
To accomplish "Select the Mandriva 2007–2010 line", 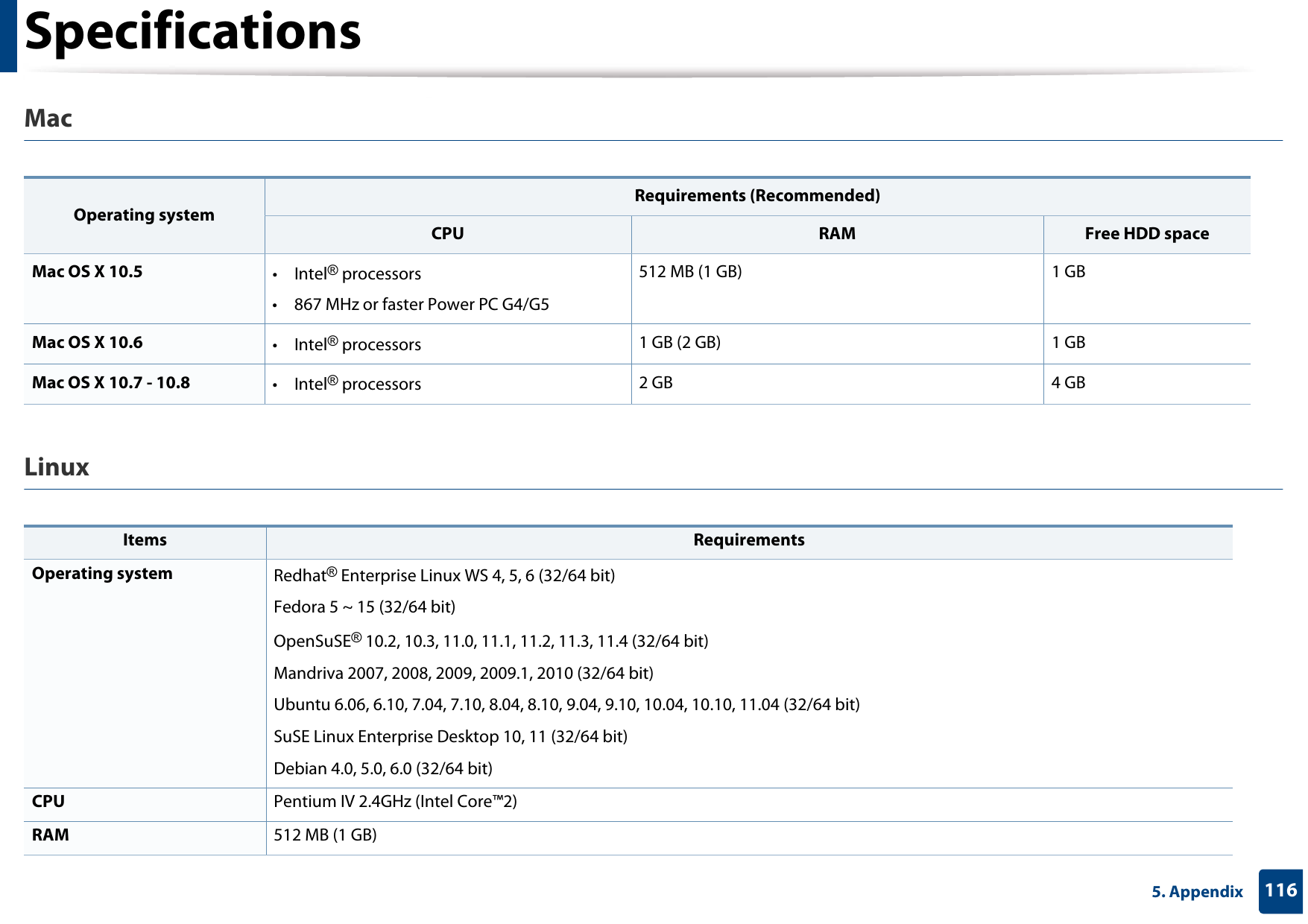I will click(464, 673).
